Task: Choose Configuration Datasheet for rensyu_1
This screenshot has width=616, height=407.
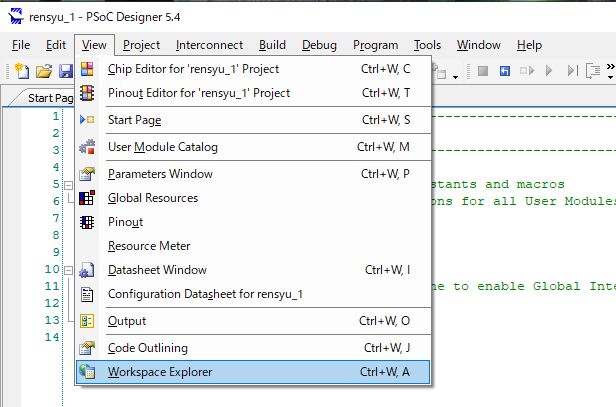Action: 253,294
